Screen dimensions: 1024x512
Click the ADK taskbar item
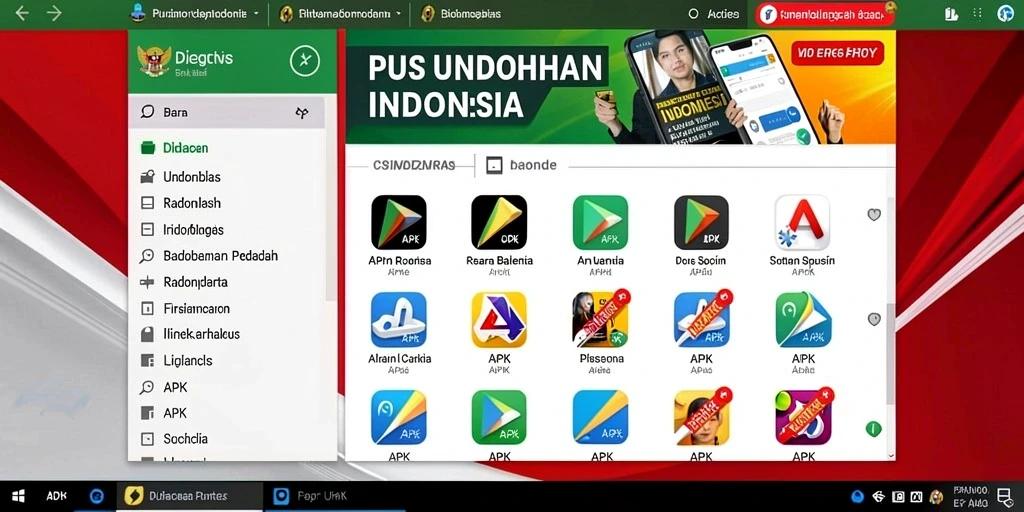tap(57, 496)
